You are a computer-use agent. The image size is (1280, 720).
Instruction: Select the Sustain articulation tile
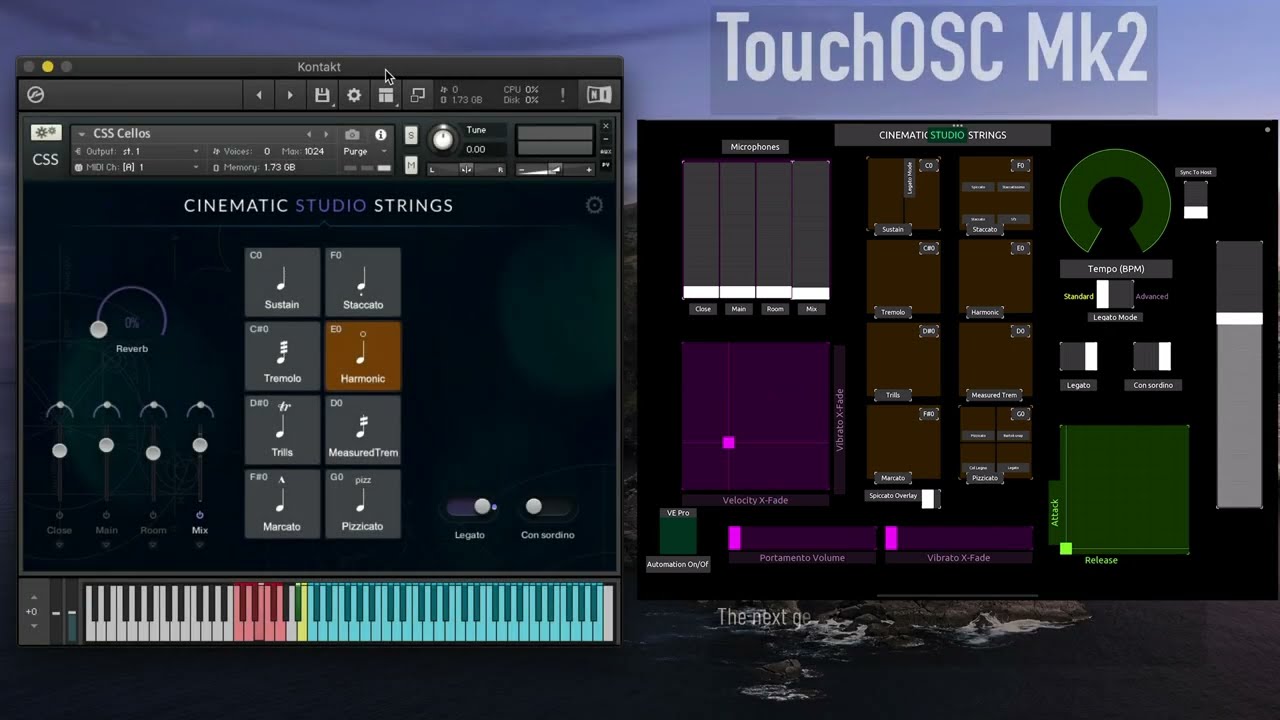(282, 282)
